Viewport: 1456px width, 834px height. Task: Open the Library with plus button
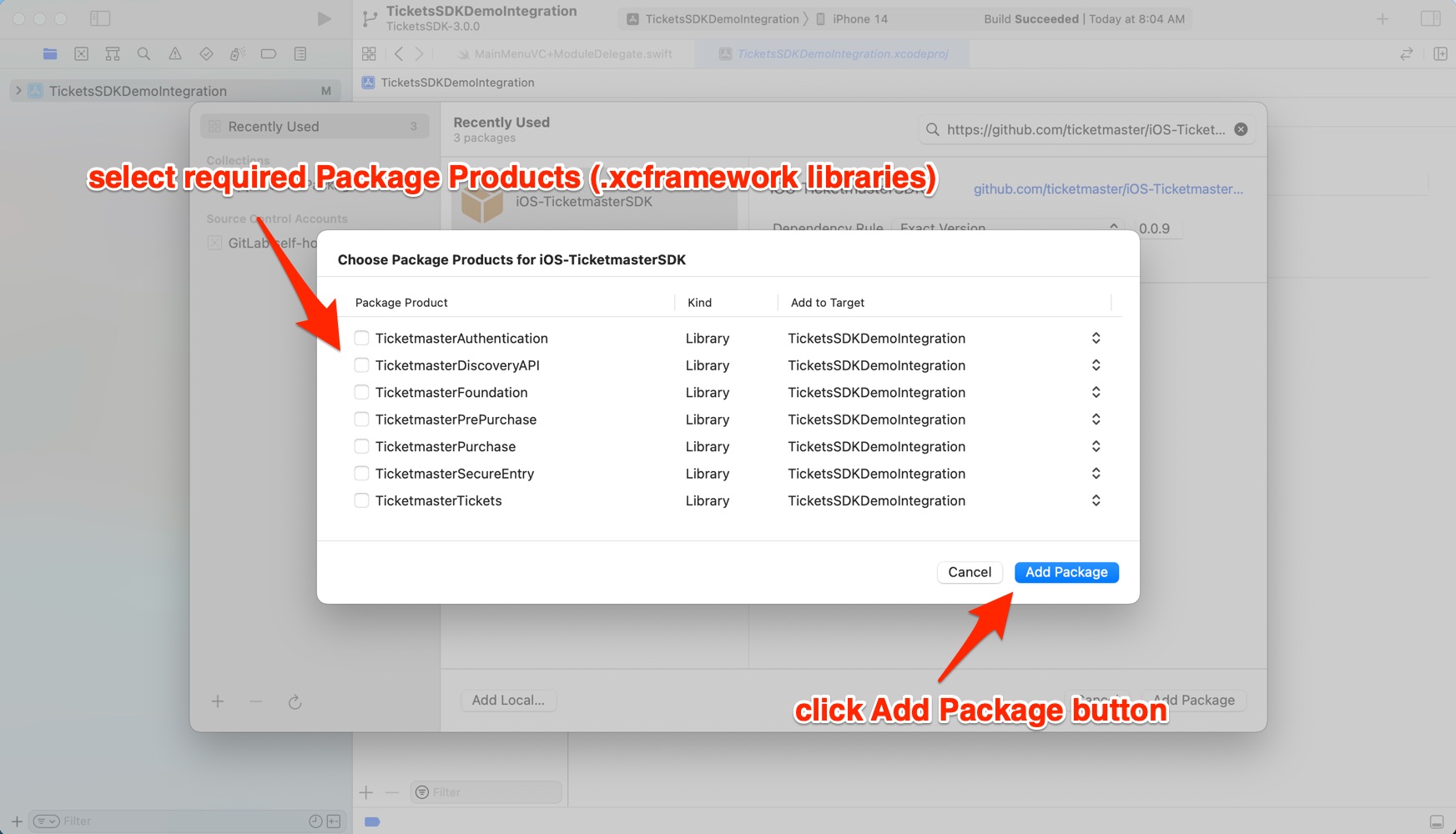1383,18
